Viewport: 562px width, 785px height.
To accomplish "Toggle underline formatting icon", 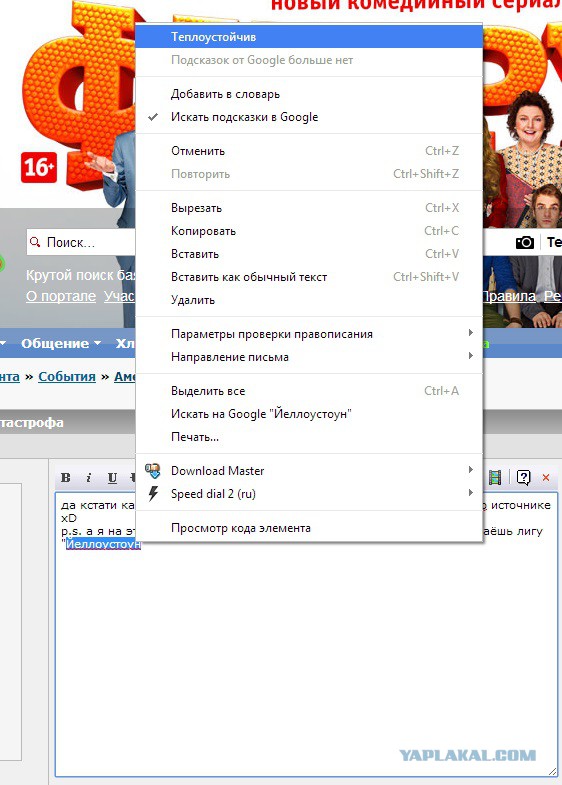I will click(x=112, y=478).
